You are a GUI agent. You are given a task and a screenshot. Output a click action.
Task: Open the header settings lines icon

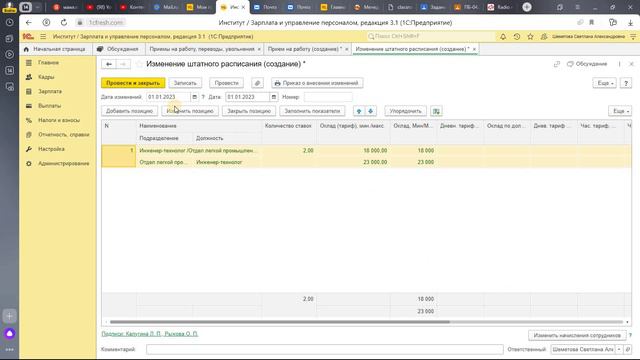pyautogui.click(x=633, y=36)
